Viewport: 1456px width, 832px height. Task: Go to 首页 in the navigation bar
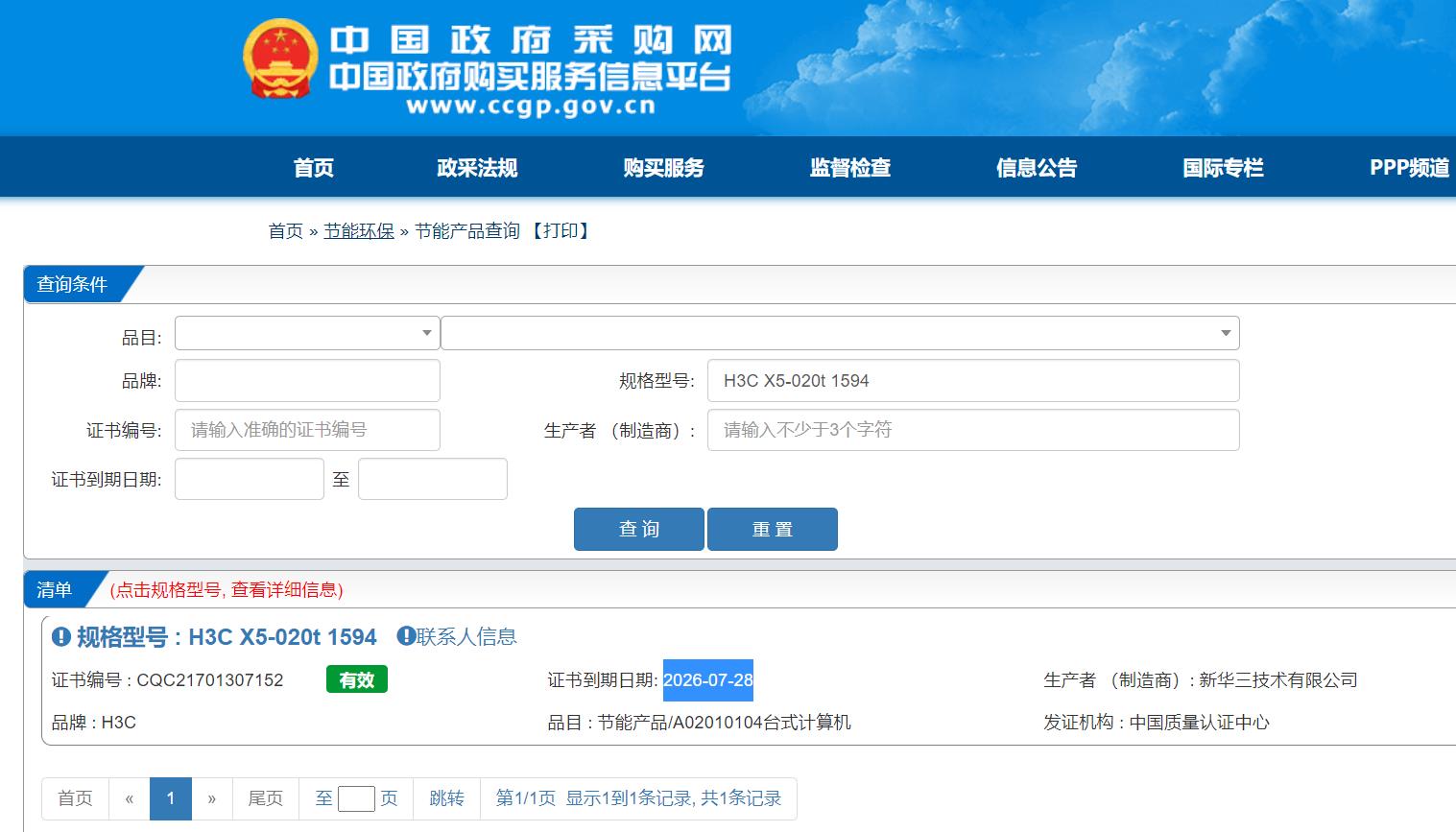pyautogui.click(x=314, y=168)
